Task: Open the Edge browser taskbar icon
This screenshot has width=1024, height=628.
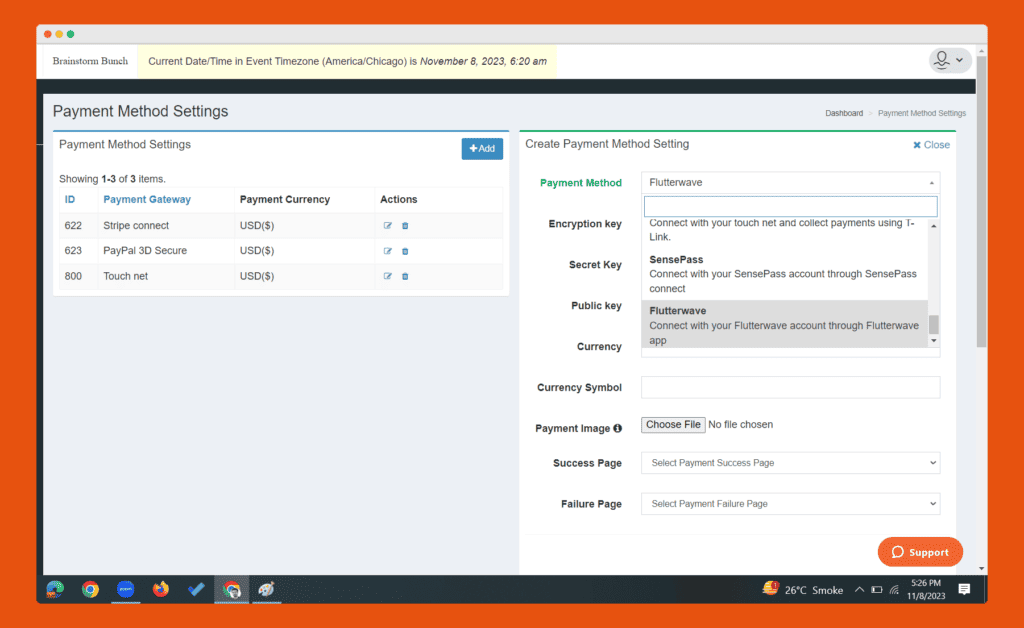Action: pyautogui.click(x=55, y=589)
